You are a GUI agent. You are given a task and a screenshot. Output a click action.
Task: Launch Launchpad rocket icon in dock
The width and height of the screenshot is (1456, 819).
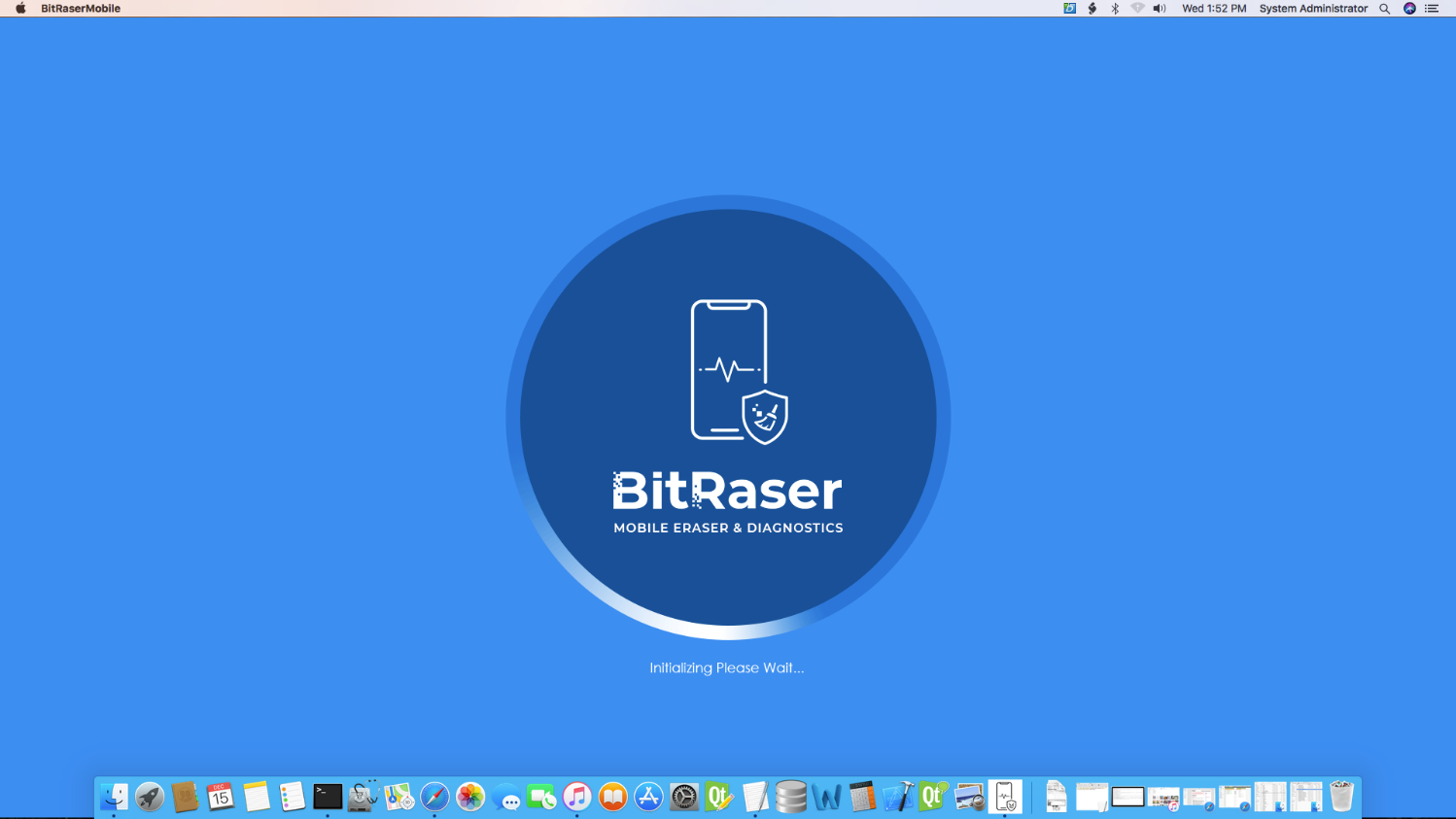[150, 797]
